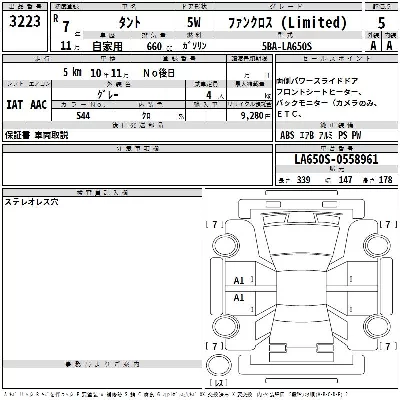Click the A1 mark on the front door

239,281
